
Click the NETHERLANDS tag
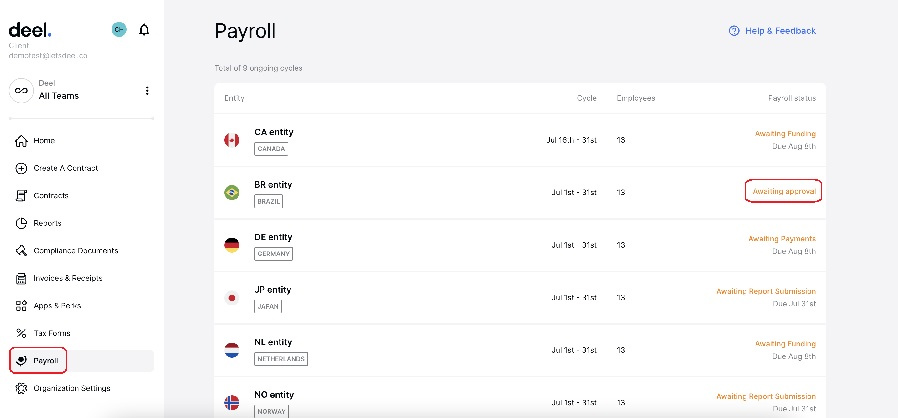[x=281, y=360]
